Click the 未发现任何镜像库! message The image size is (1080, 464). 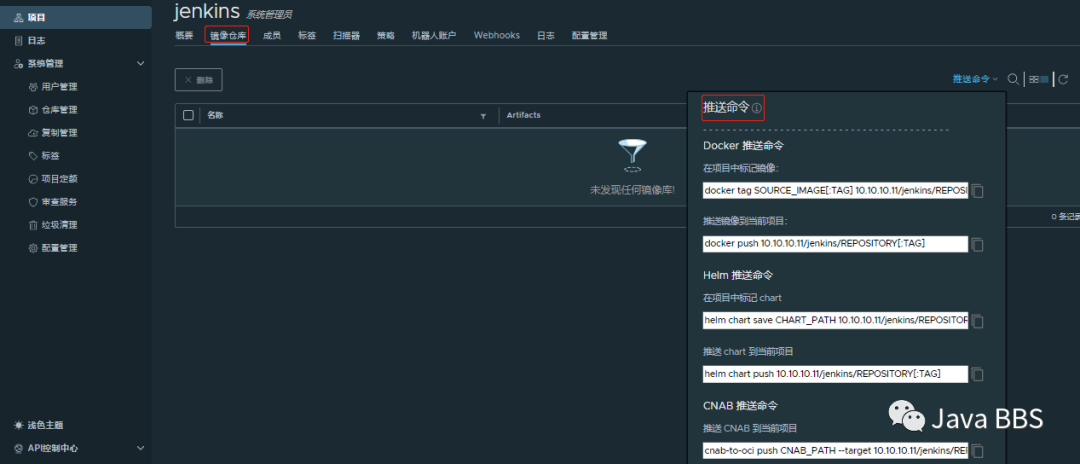(632, 189)
